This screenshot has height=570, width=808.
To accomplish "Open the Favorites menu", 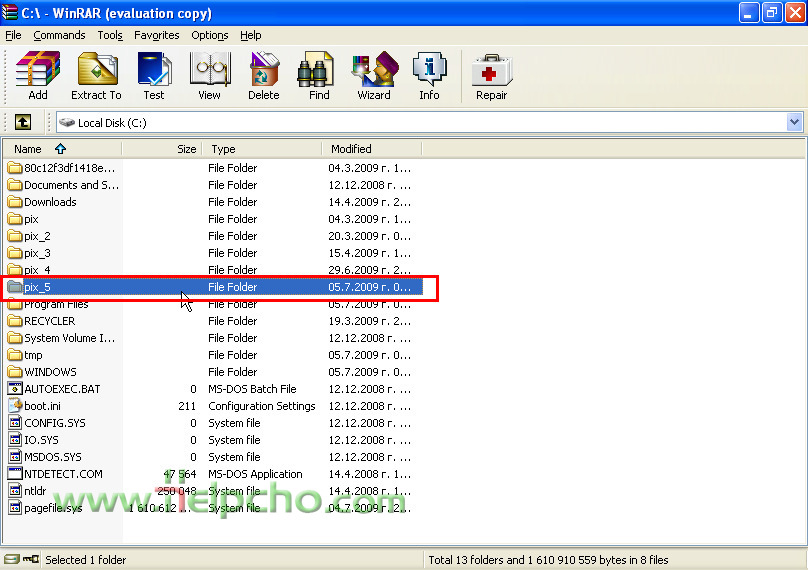I will 157,35.
